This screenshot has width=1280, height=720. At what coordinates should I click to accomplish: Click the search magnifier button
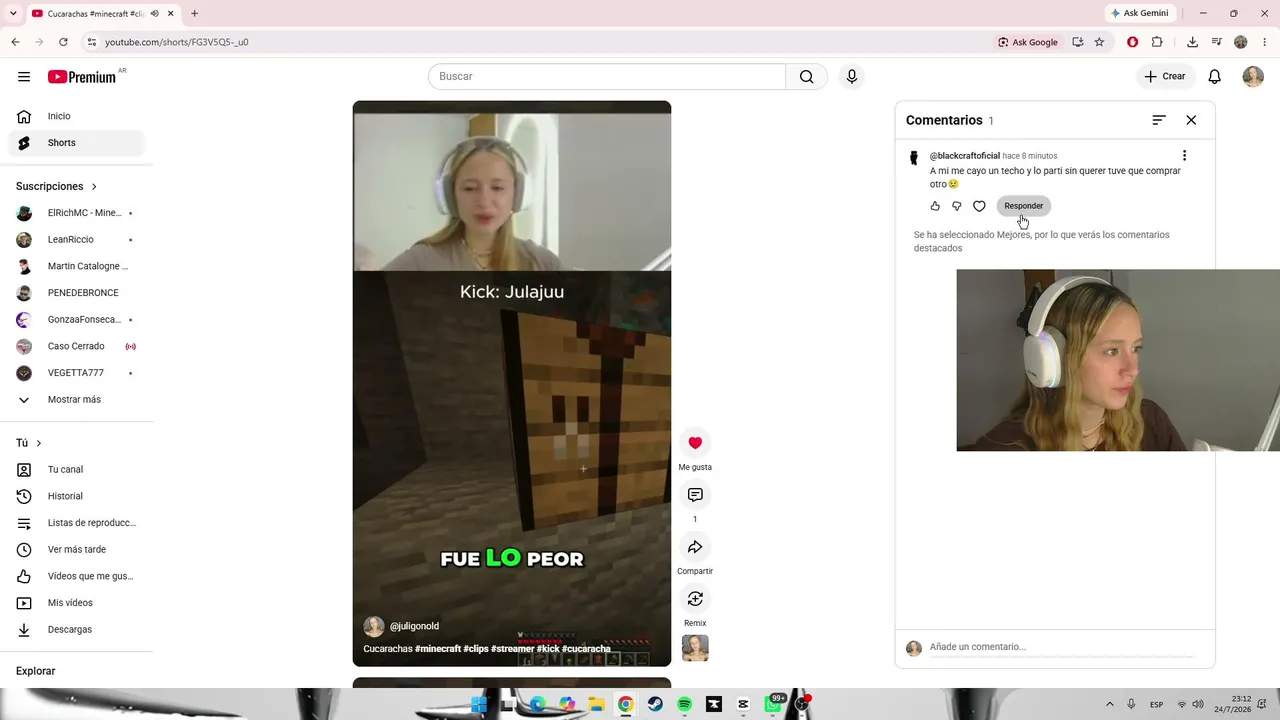pos(807,77)
